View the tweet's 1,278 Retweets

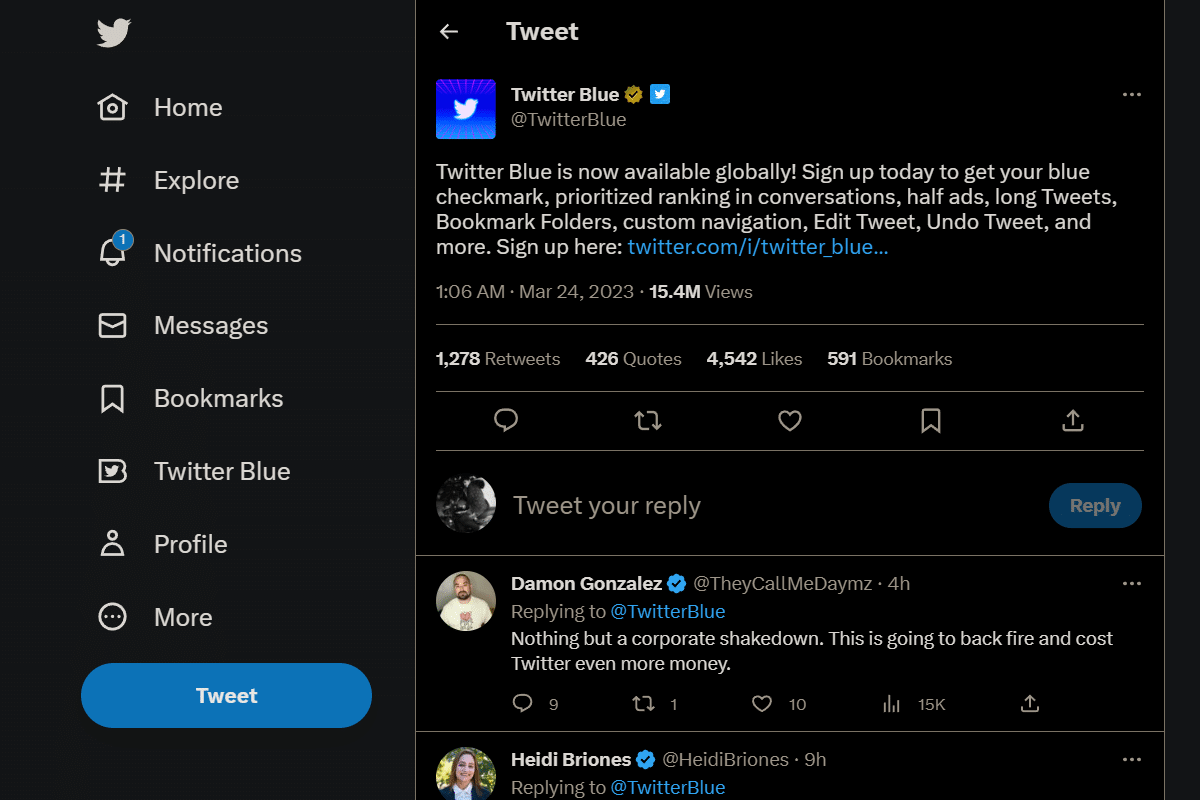coord(498,358)
